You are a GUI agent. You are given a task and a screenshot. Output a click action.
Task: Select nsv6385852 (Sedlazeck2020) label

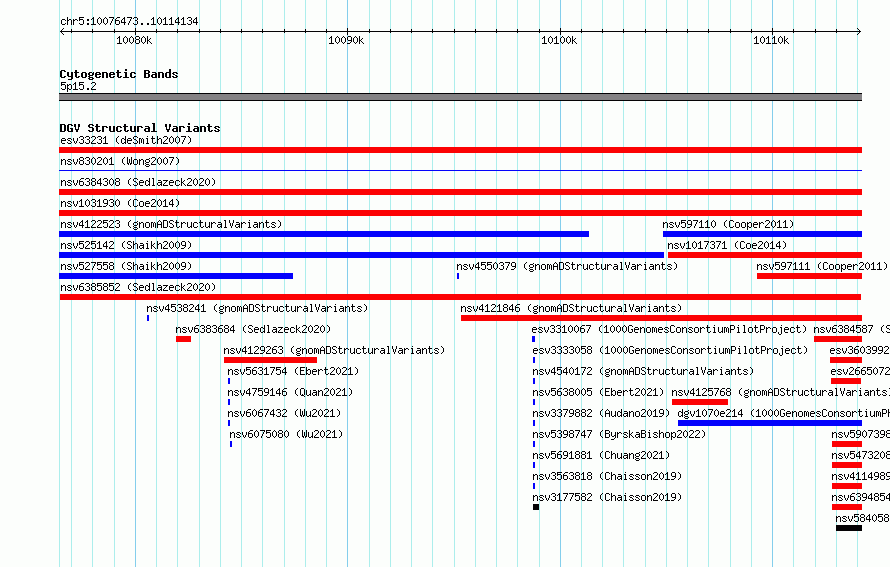(x=138, y=287)
